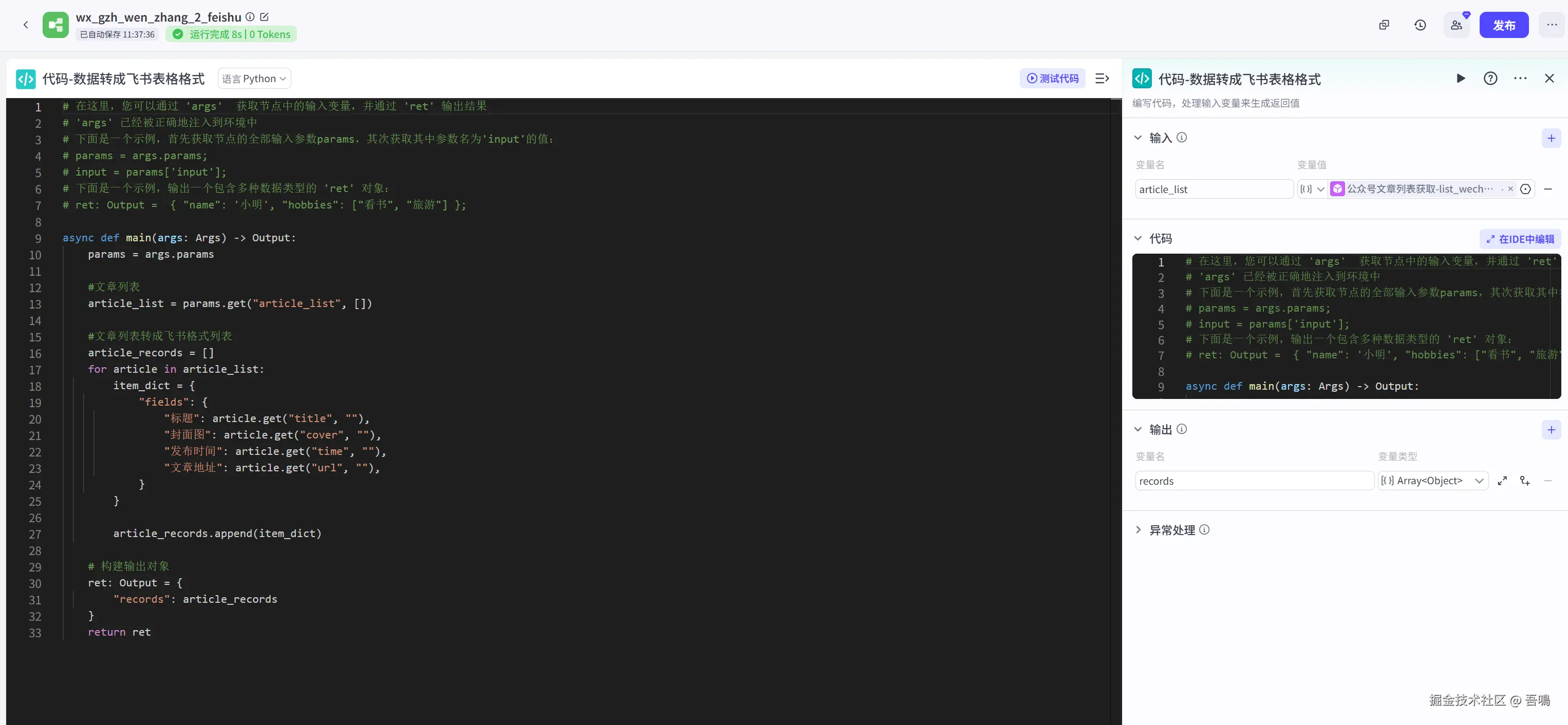Open the Array<Object> variable type dropdown
Viewport: 1568px width, 725px height.
click(x=1432, y=481)
